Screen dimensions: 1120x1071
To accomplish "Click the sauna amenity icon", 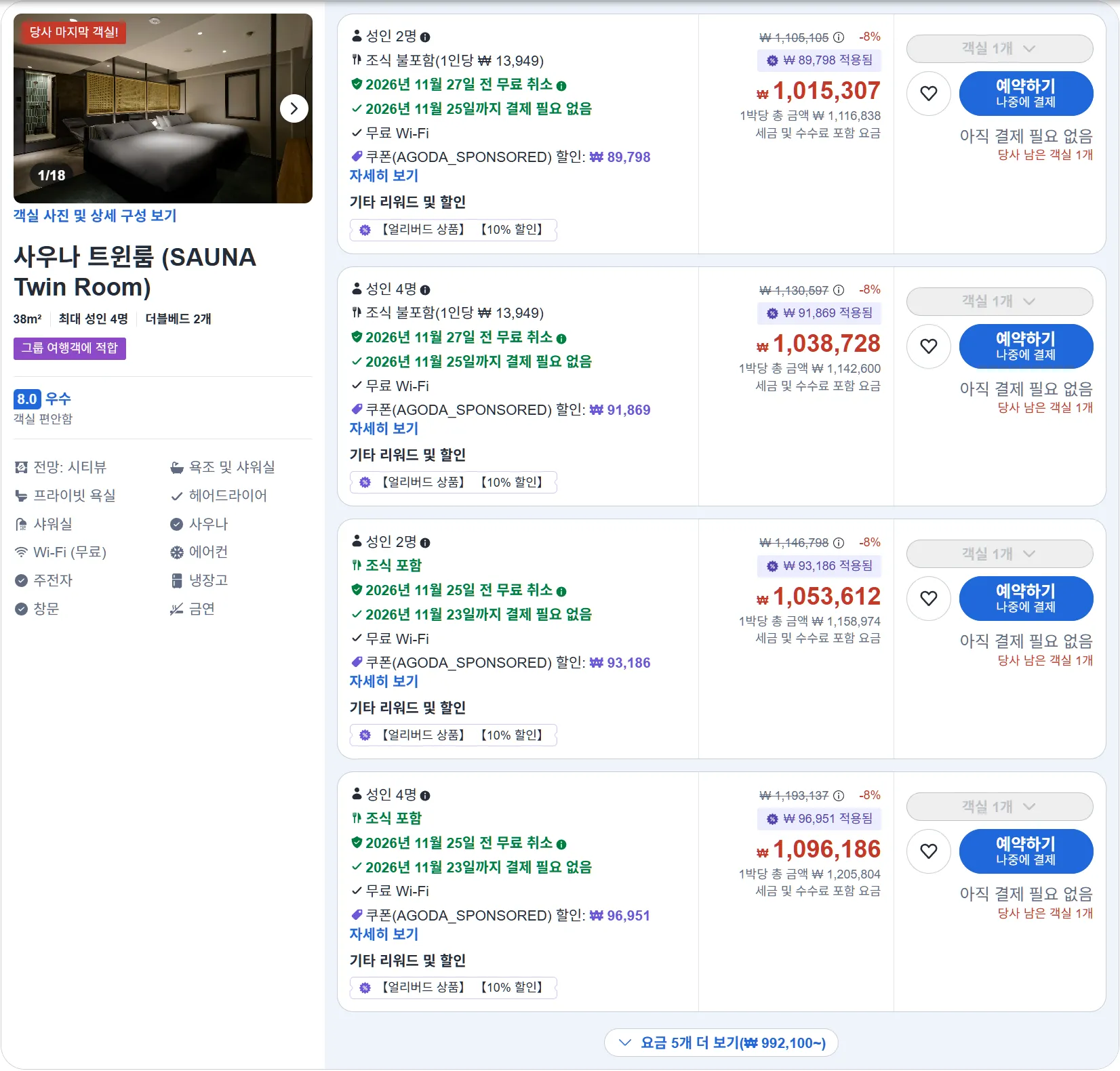I will click(x=176, y=524).
